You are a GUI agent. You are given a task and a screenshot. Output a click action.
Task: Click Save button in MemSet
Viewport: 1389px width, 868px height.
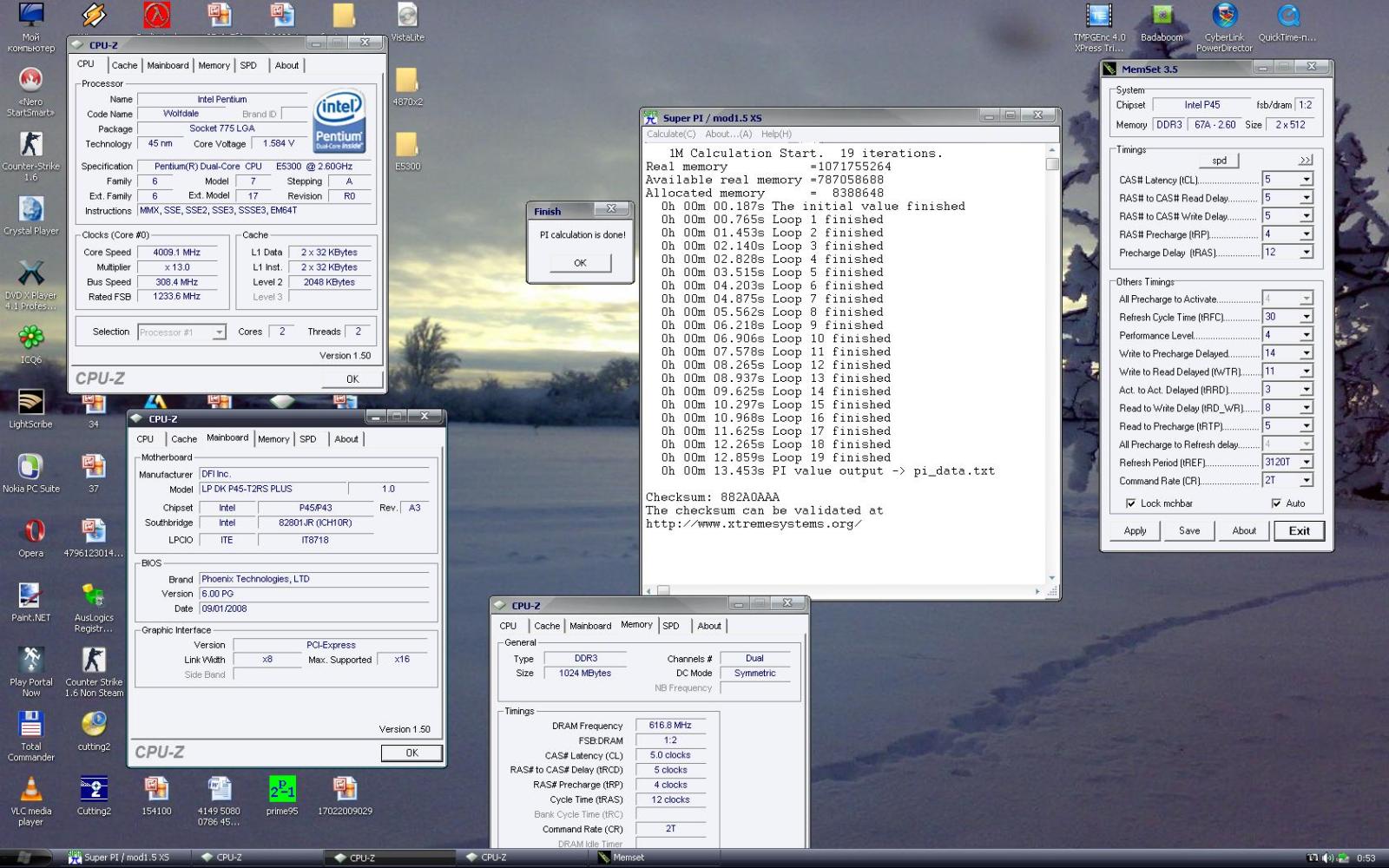click(x=1189, y=531)
